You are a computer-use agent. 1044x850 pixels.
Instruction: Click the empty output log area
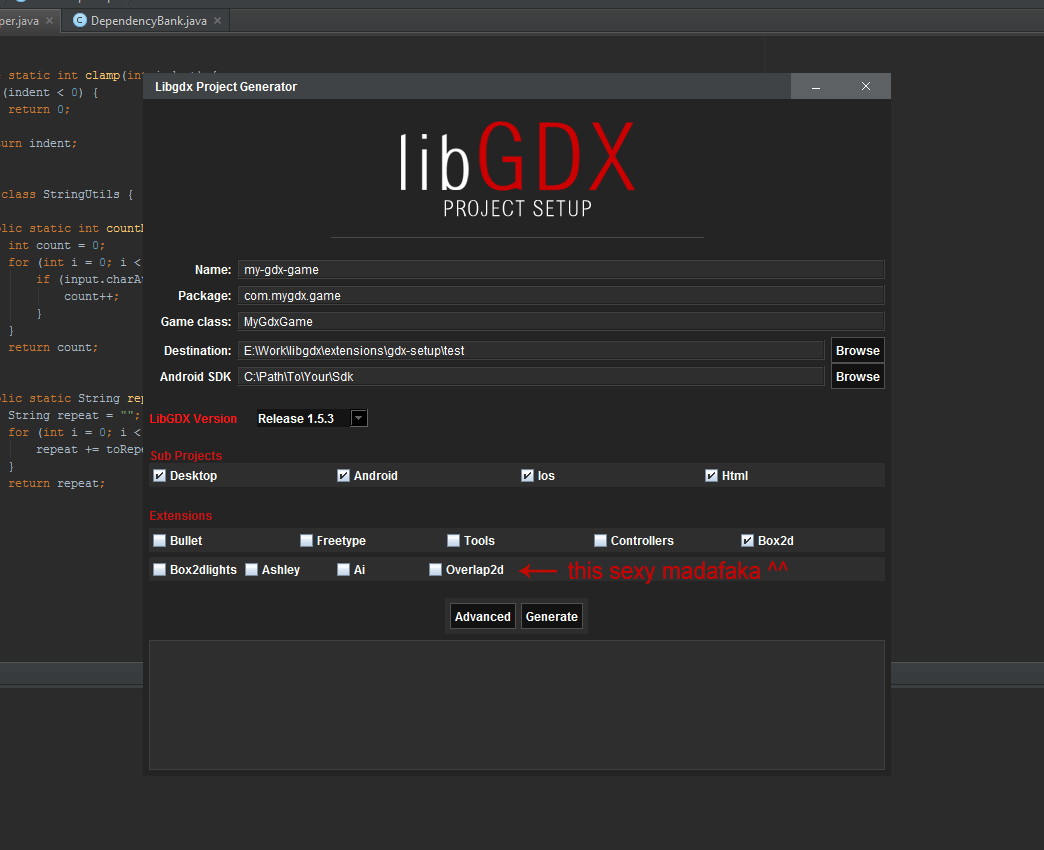(x=517, y=705)
